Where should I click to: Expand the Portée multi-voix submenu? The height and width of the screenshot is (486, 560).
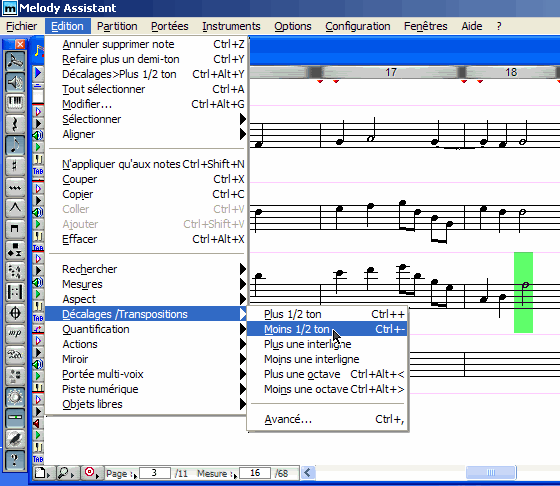point(146,374)
